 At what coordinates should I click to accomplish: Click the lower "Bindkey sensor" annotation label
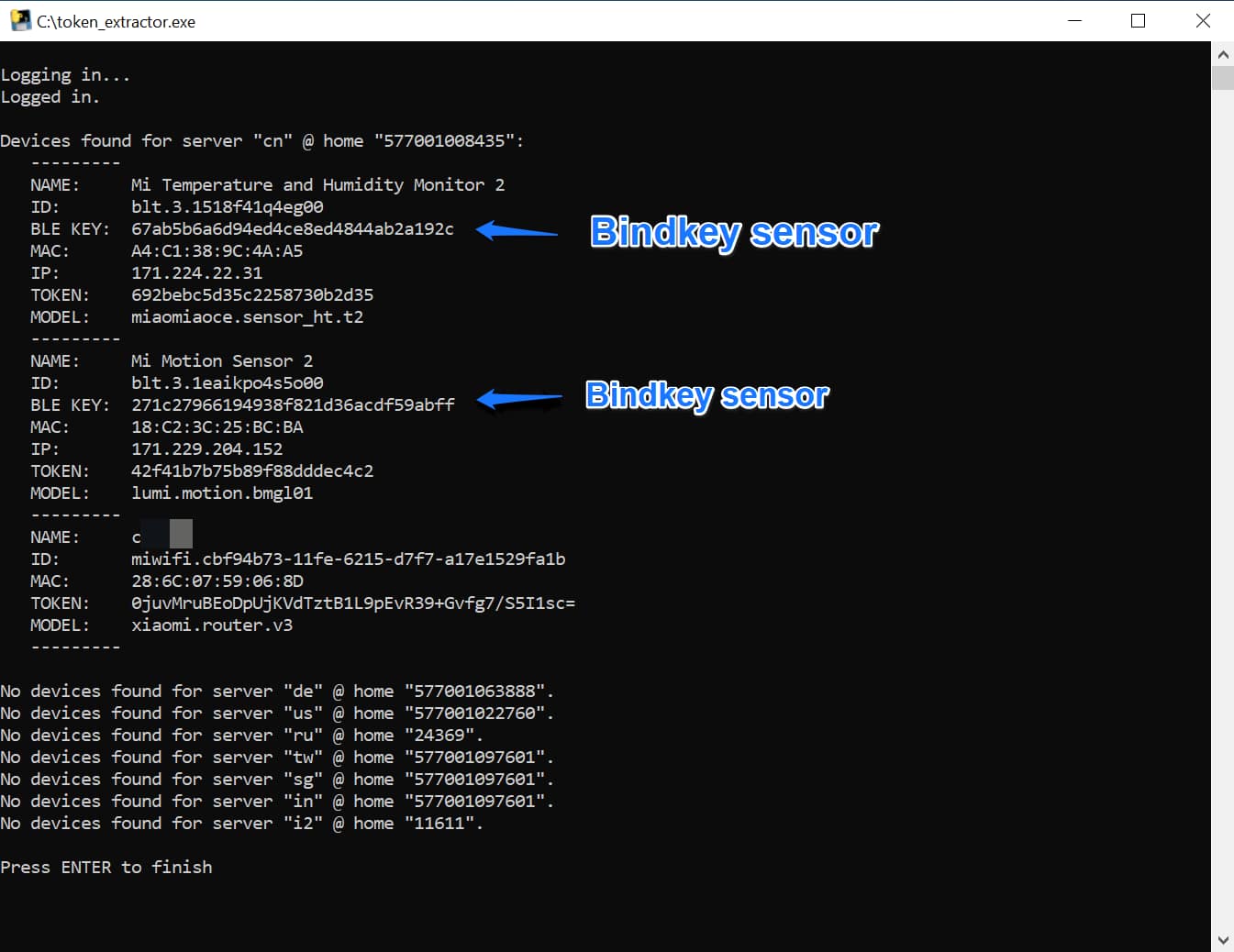(706, 395)
